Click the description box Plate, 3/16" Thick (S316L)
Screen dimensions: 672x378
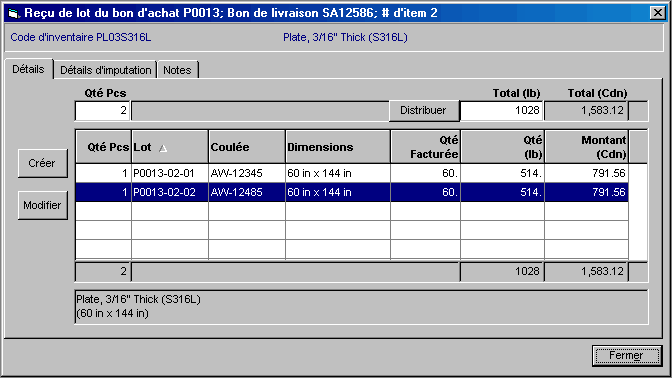(x=361, y=307)
